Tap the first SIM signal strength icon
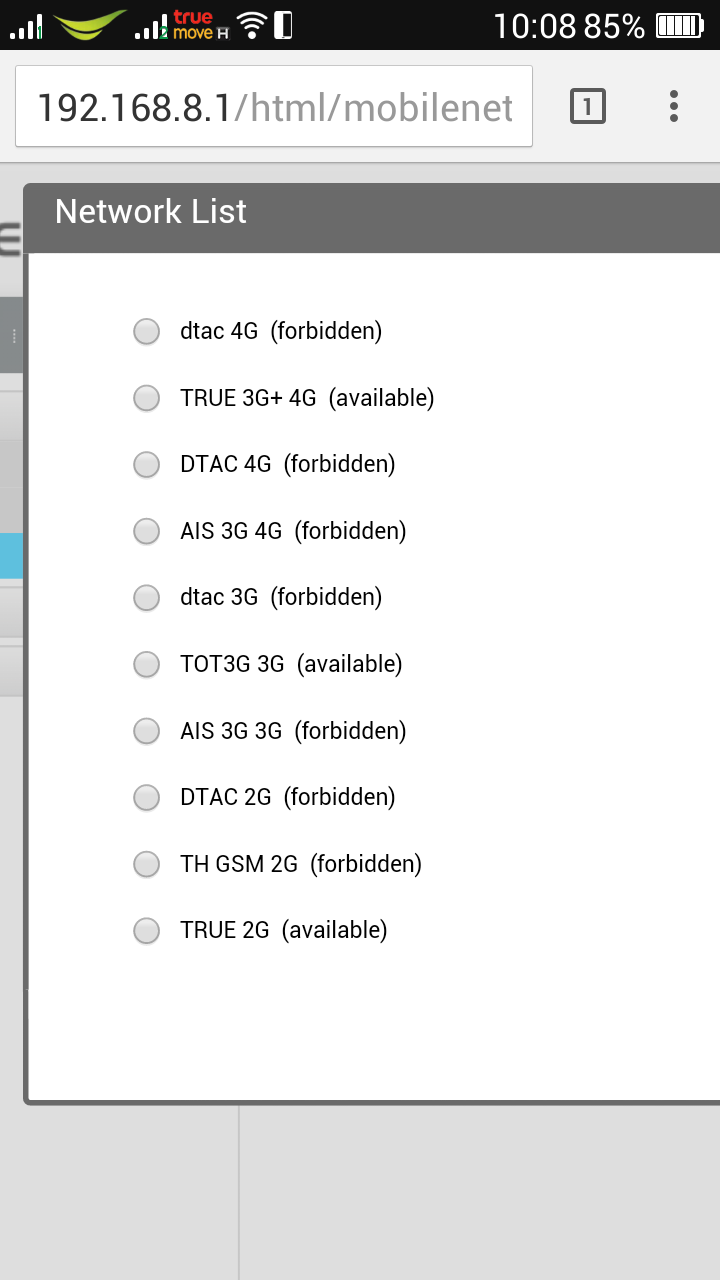This screenshot has height=1280, width=720. (27, 26)
